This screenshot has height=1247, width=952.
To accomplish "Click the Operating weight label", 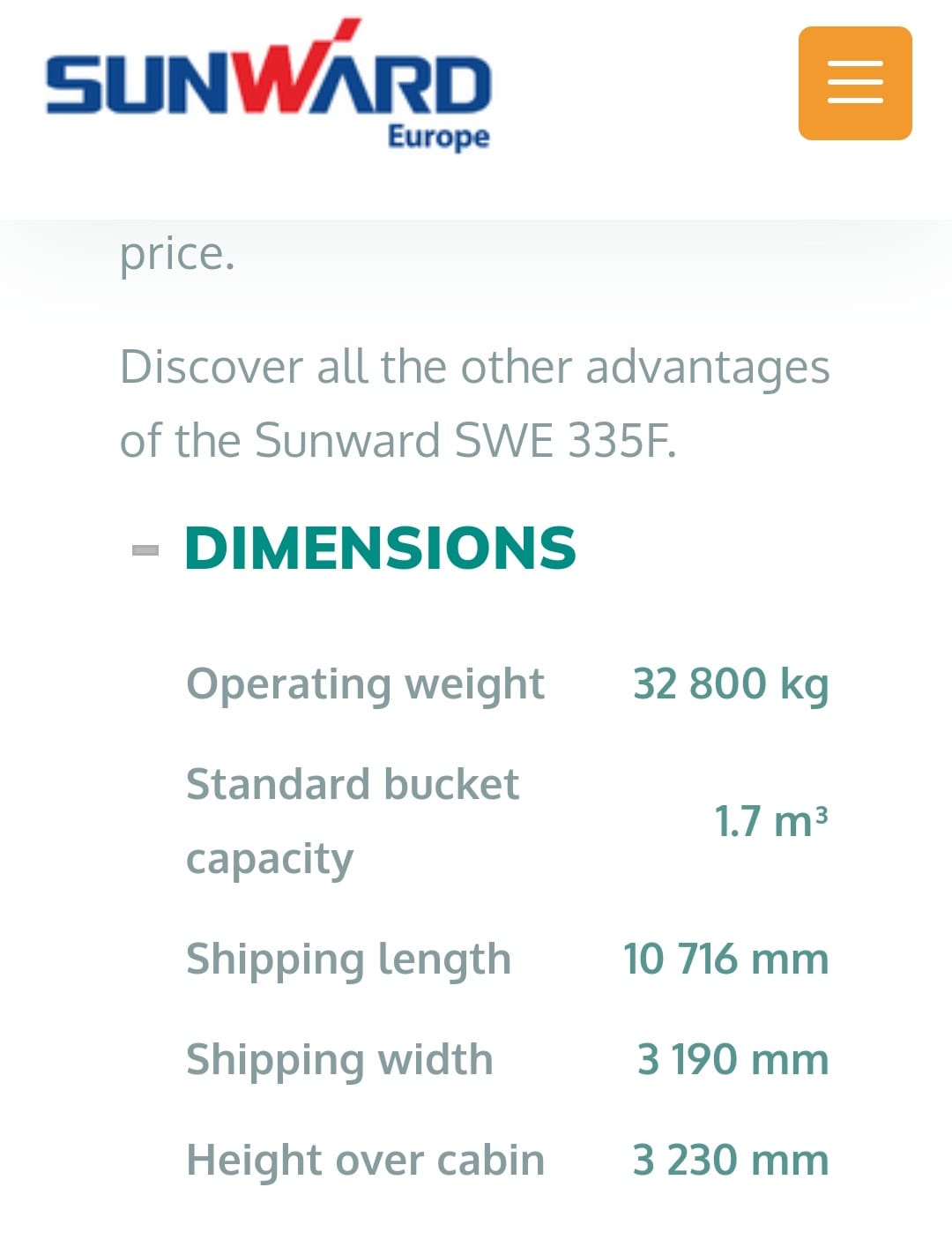I will coord(365,684).
